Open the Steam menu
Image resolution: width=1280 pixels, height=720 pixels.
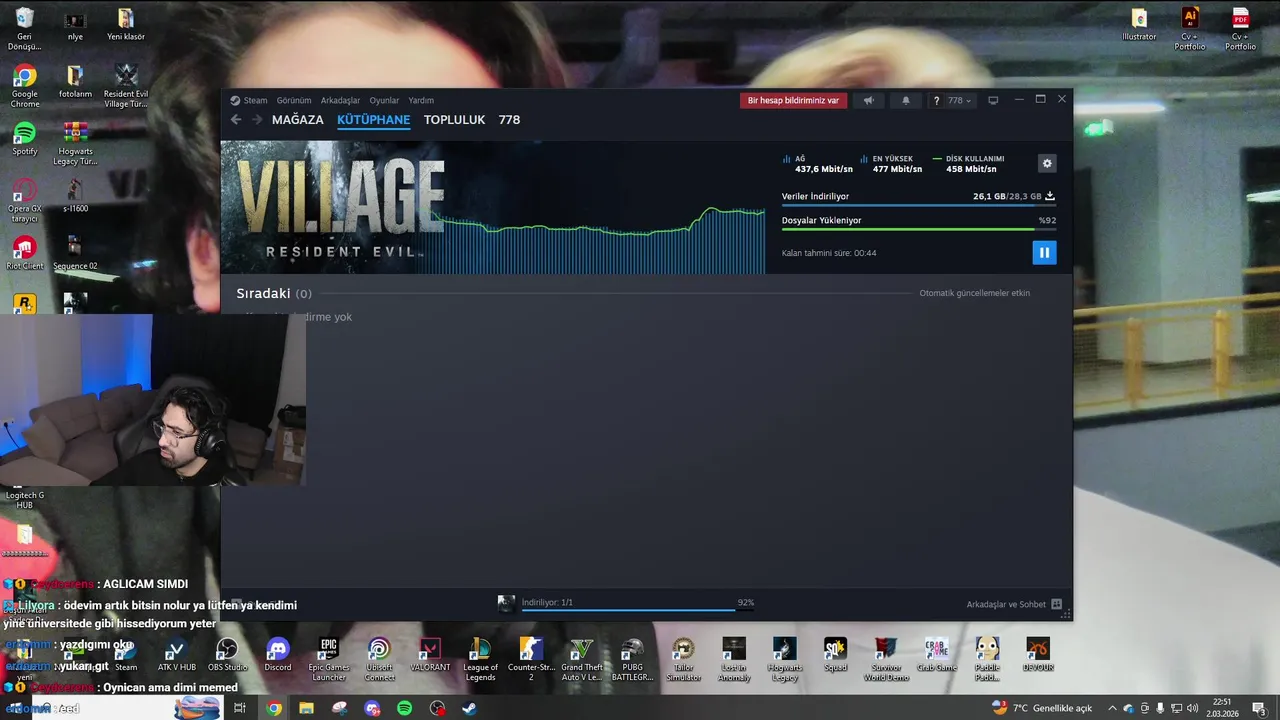(x=249, y=100)
